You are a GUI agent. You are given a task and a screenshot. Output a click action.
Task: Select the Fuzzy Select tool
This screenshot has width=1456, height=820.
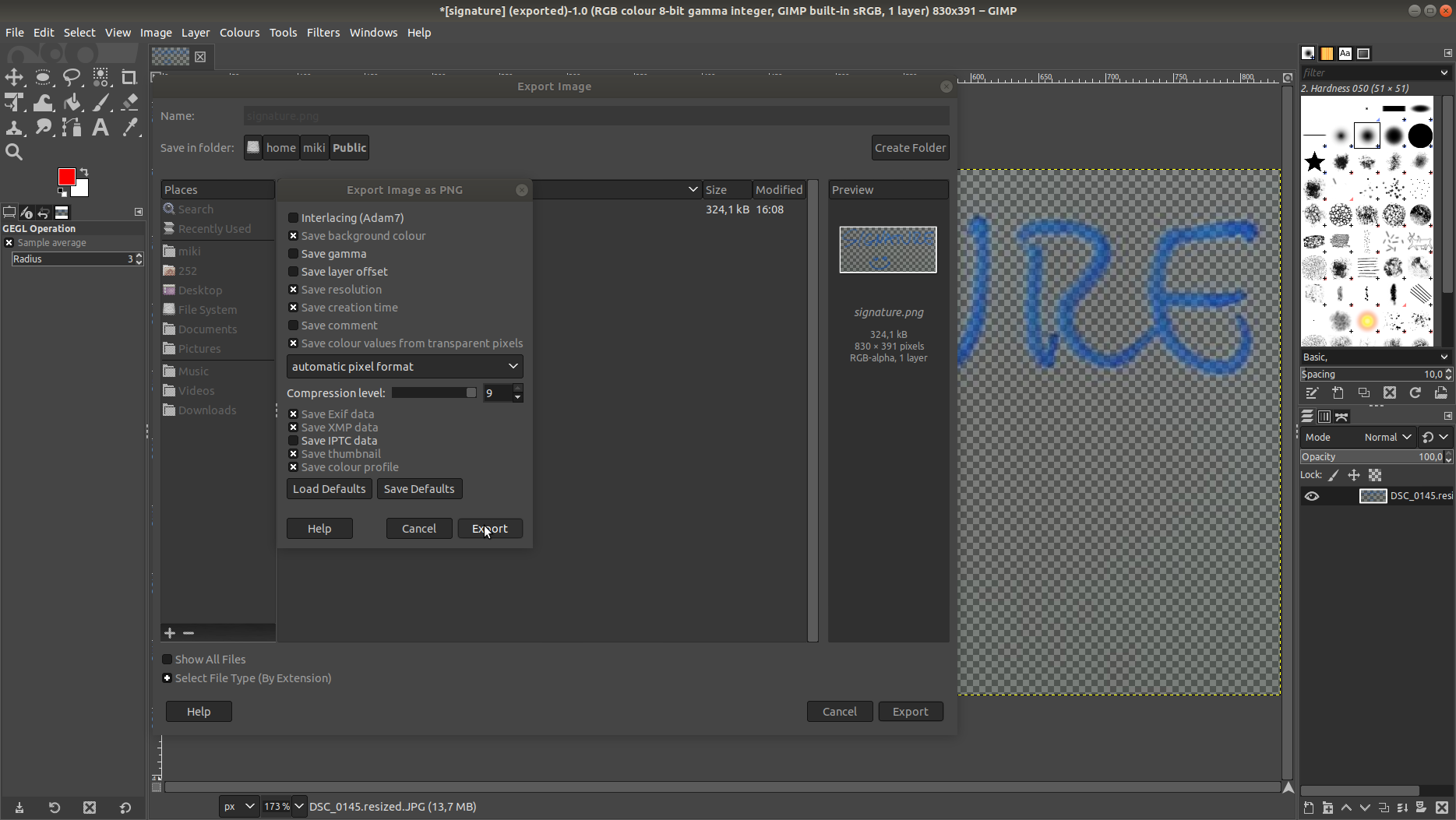pos(100,77)
